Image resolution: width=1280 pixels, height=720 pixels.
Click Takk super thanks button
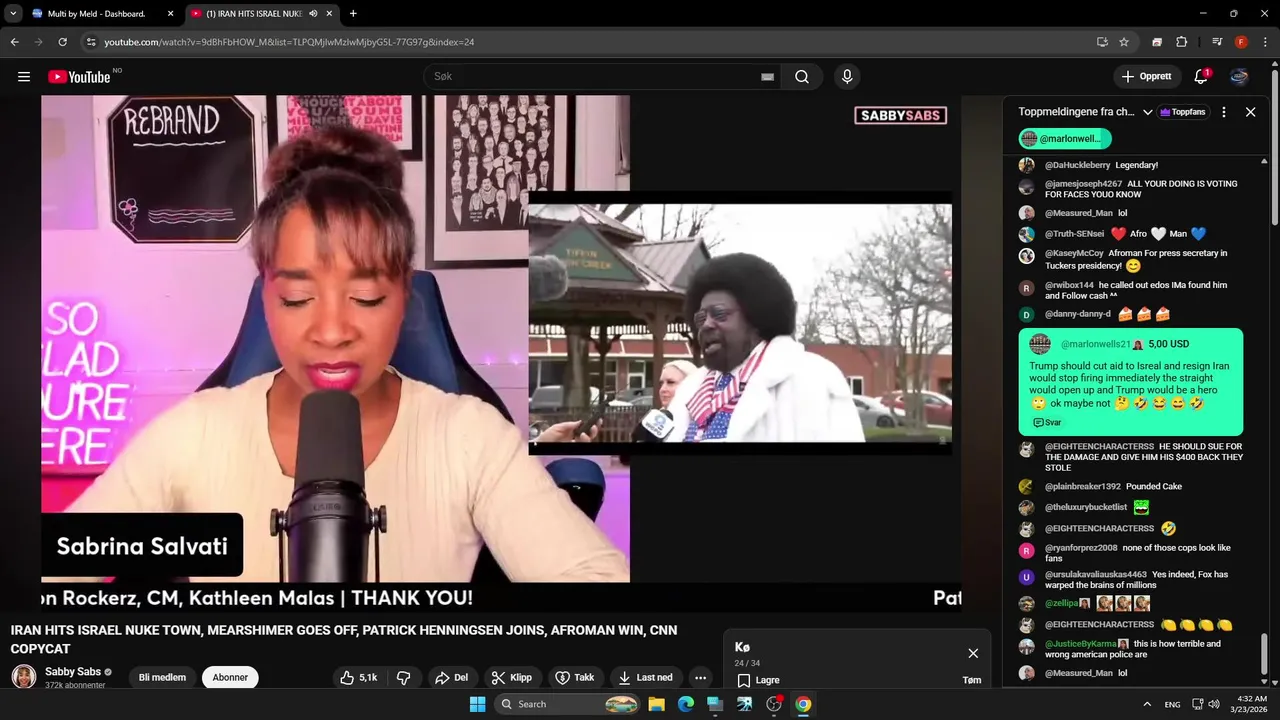pos(575,677)
